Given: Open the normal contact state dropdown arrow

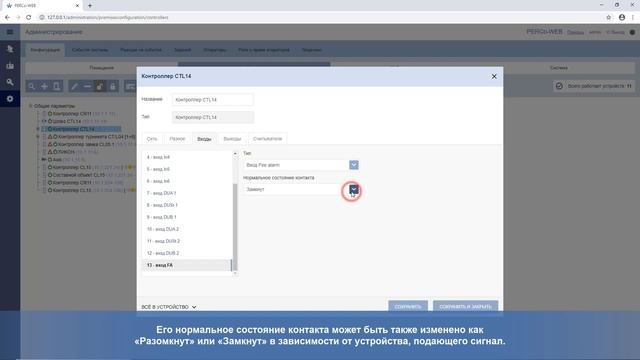Looking at the screenshot, I should tap(354, 189).
